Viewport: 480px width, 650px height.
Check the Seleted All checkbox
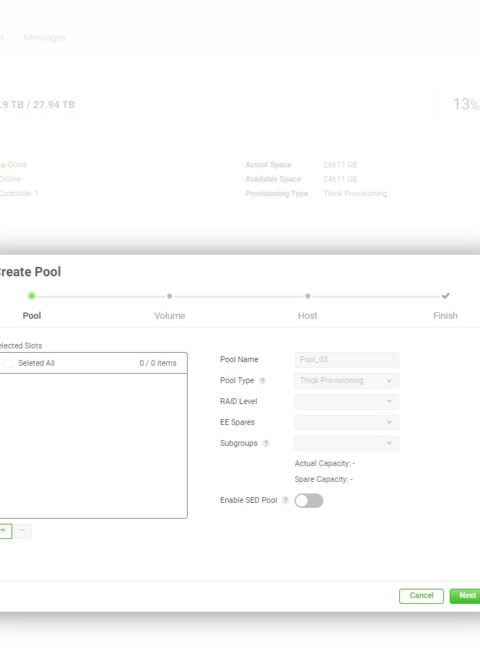8,363
